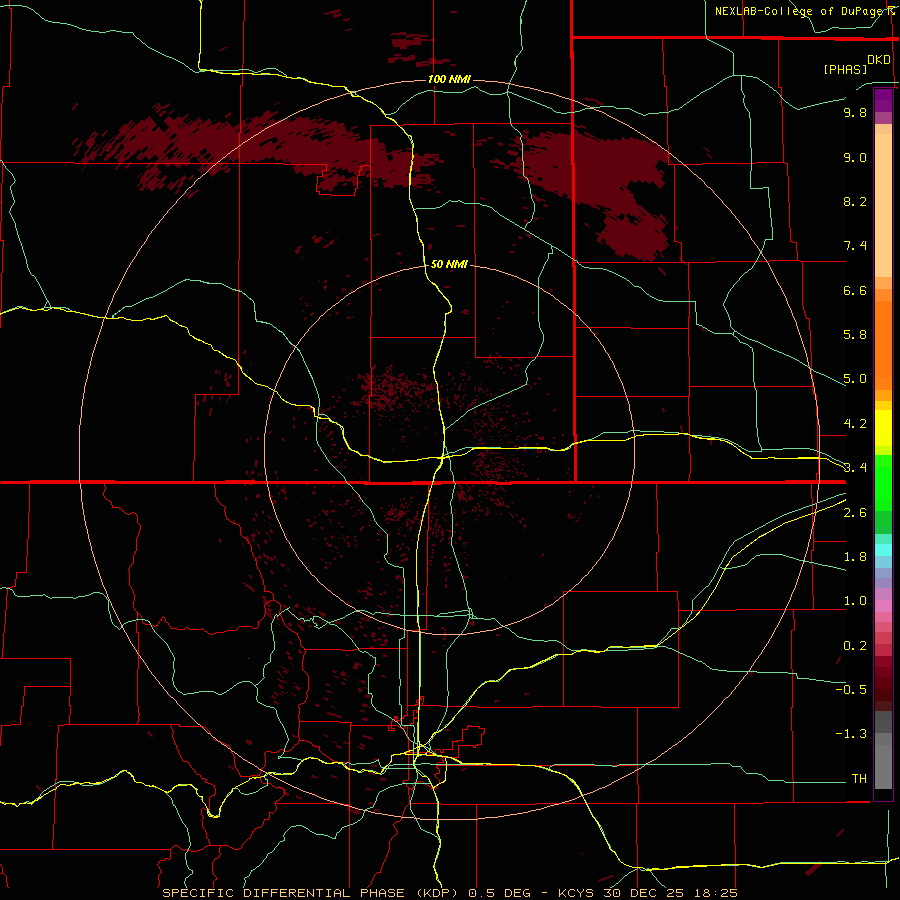Select the 4.2 legend value
This screenshot has width=900, height=900.
tap(855, 424)
